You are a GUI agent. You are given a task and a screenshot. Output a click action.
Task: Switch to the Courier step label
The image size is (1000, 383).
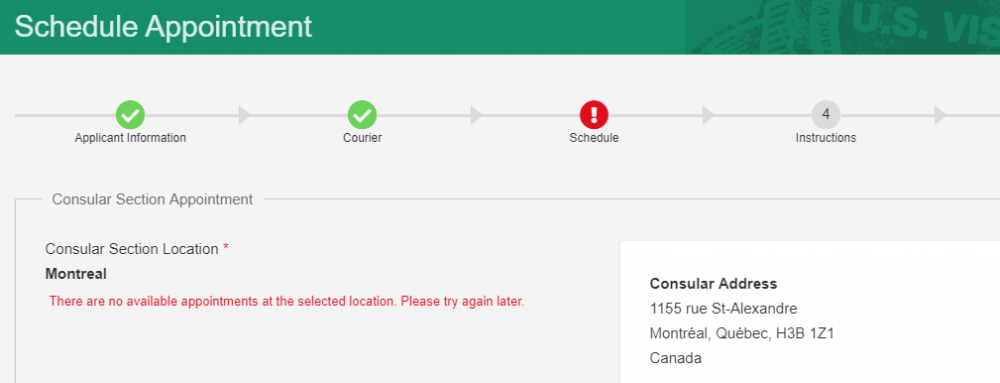(362, 138)
